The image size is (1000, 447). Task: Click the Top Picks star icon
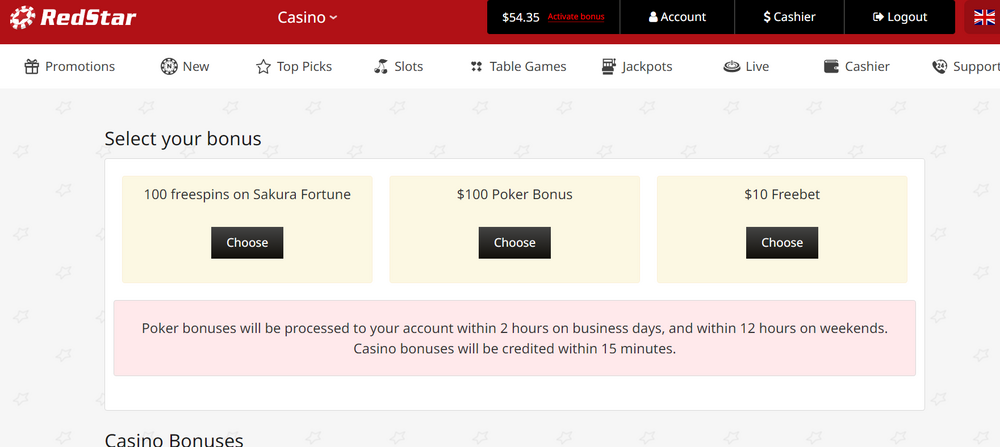pos(263,66)
